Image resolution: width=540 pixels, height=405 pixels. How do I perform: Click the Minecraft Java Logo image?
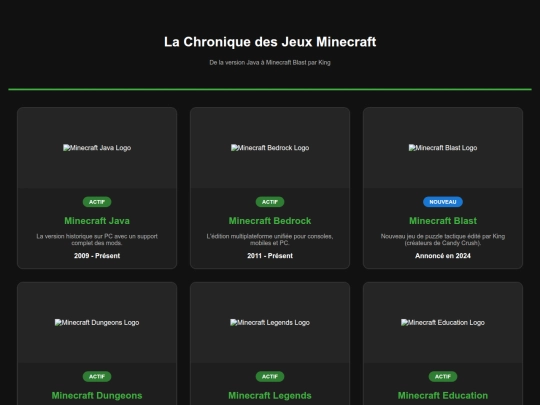[97, 148]
